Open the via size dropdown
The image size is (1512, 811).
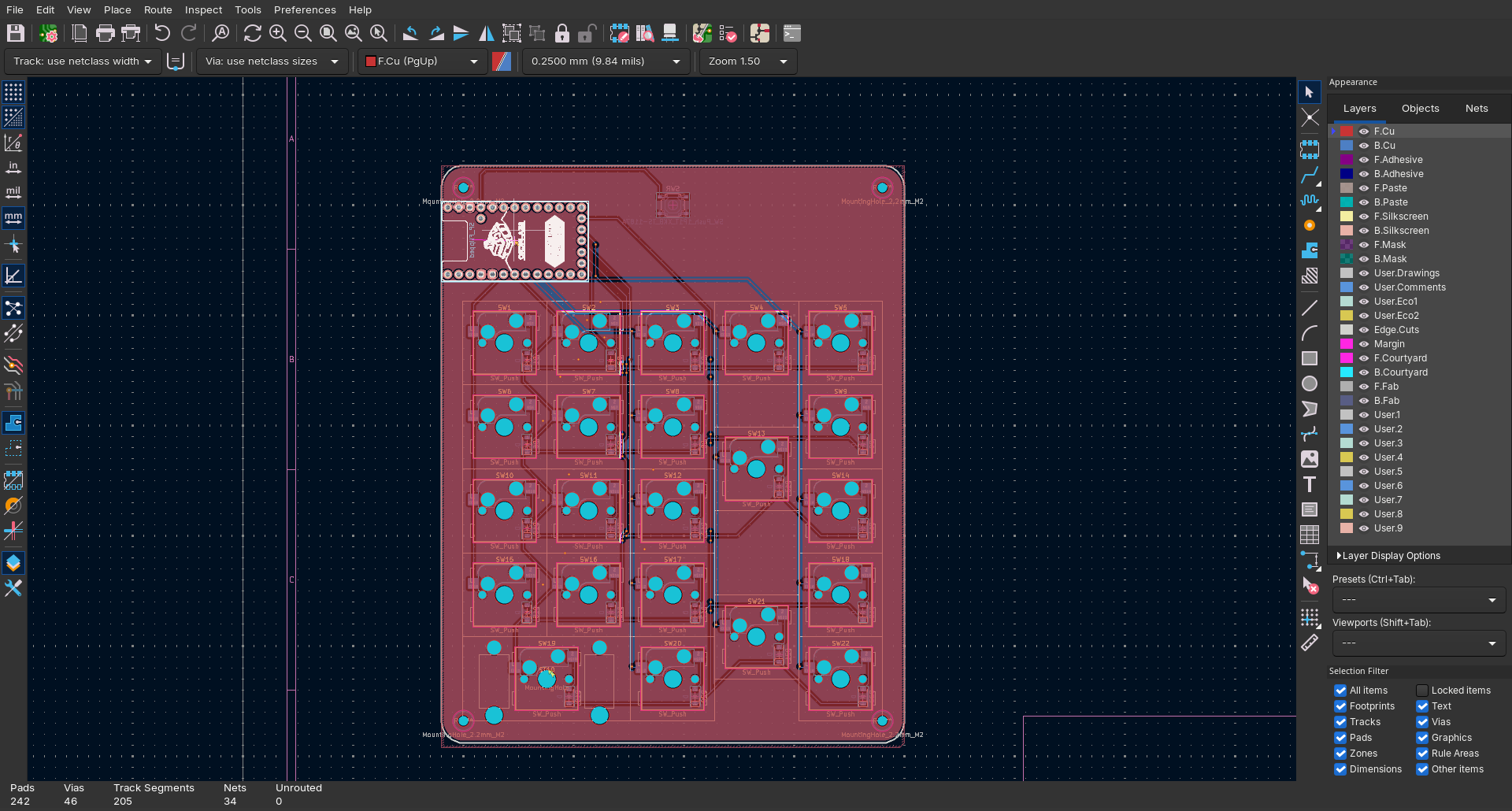click(334, 61)
